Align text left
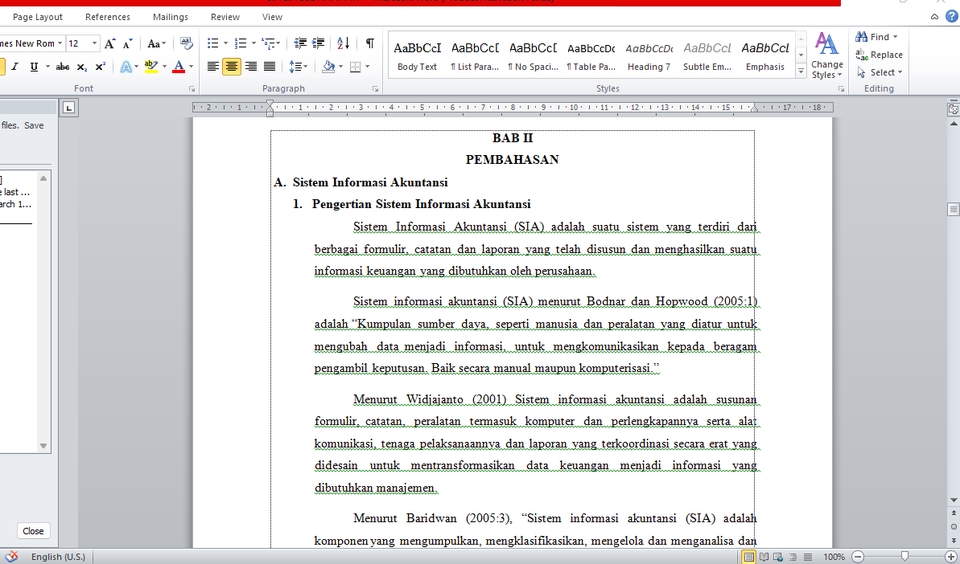The width and height of the screenshot is (960, 564). (x=212, y=67)
